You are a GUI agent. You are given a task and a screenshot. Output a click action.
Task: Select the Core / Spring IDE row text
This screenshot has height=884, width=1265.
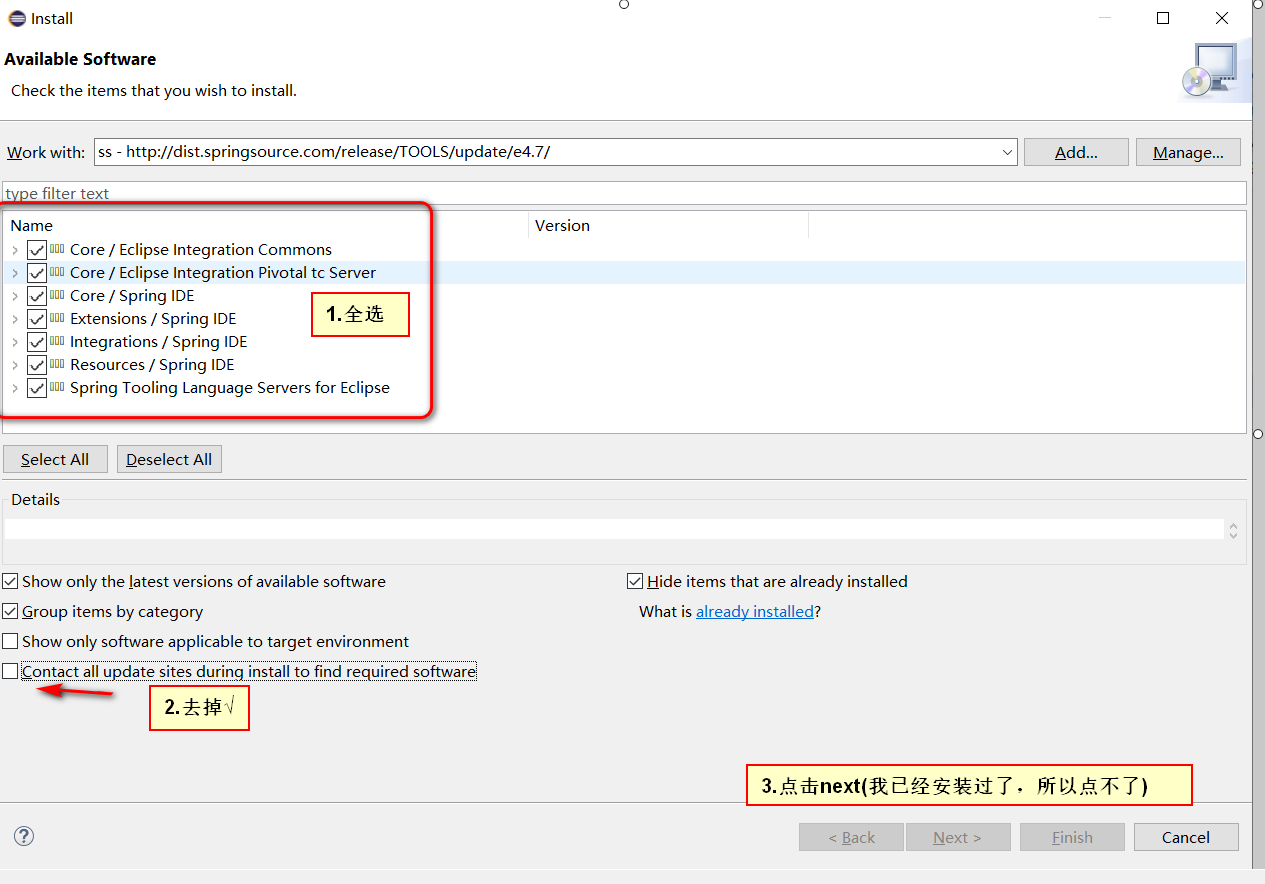132,295
